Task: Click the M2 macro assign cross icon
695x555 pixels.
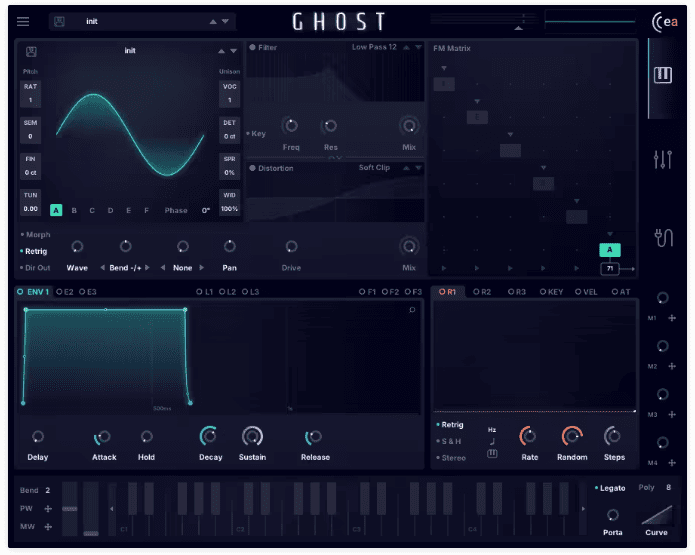Action: pos(672,366)
